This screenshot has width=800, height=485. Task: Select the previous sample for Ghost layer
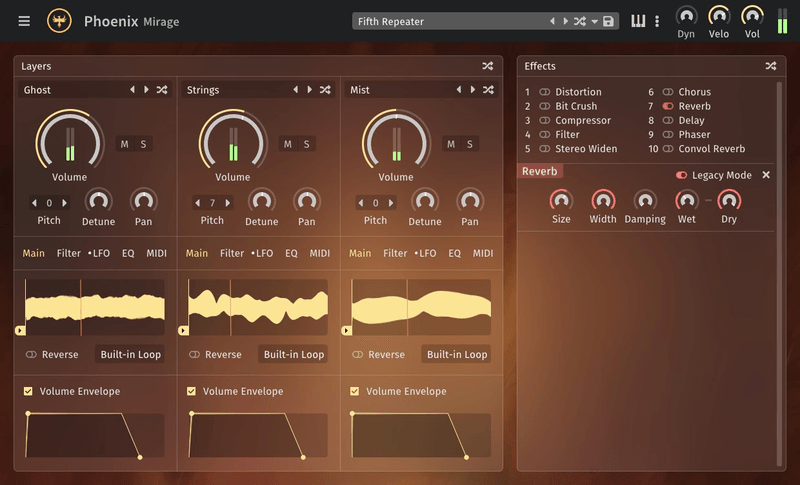[133, 90]
